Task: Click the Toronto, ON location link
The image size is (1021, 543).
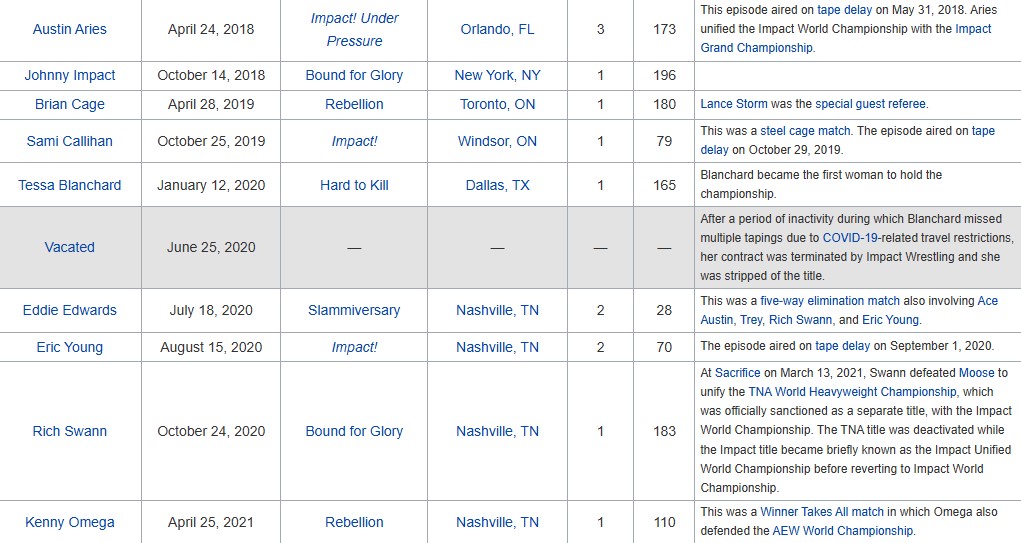Action: pyautogui.click(x=497, y=104)
